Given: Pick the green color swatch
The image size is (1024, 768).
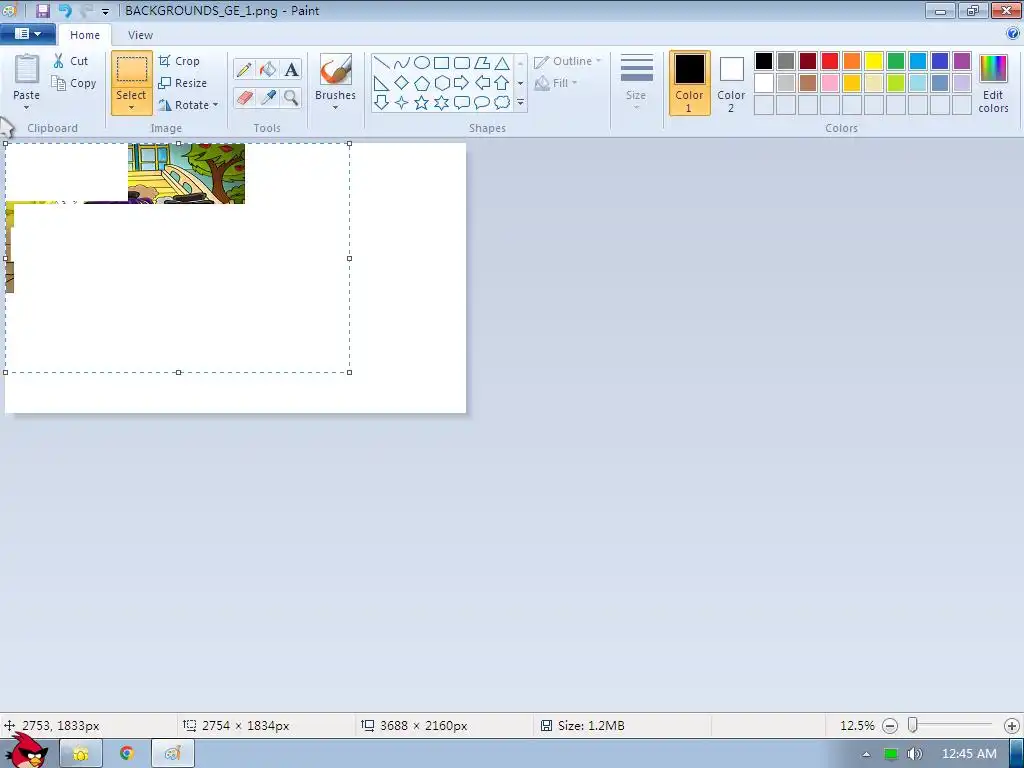Looking at the screenshot, I should click(896, 61).
